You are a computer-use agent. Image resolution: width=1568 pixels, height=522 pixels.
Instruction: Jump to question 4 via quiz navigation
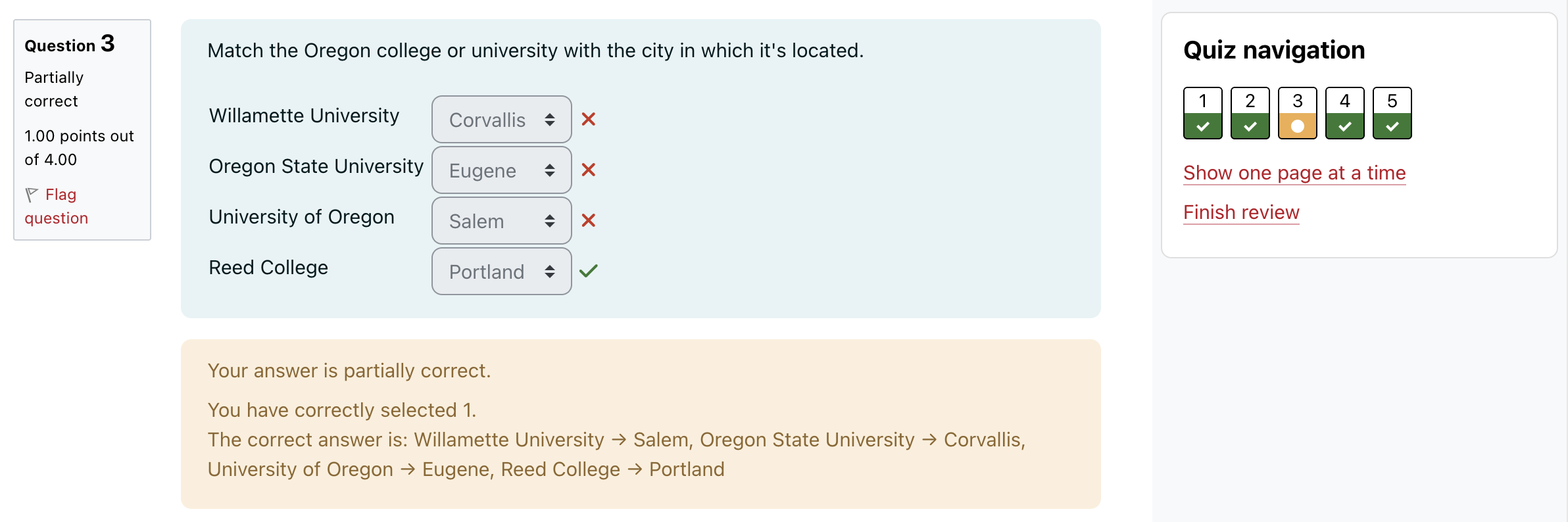(1344, 113)
